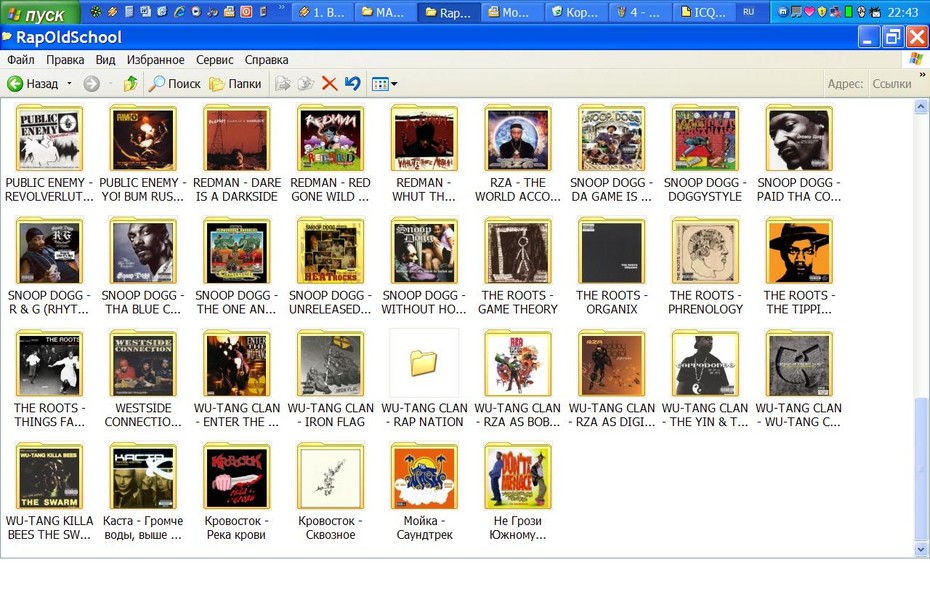This screenshot has height=605, width=930.
Task: Select SNOOP DOGG - DA GAME IS... folder
Action: pos(611,154)
